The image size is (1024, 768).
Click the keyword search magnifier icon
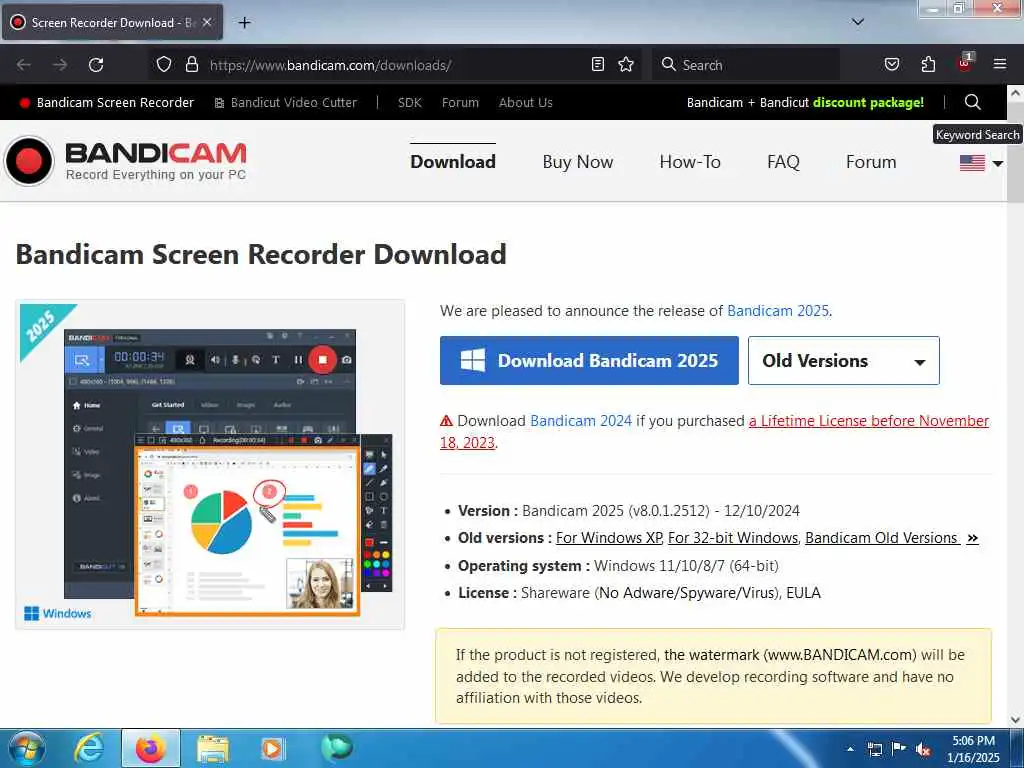972,102
